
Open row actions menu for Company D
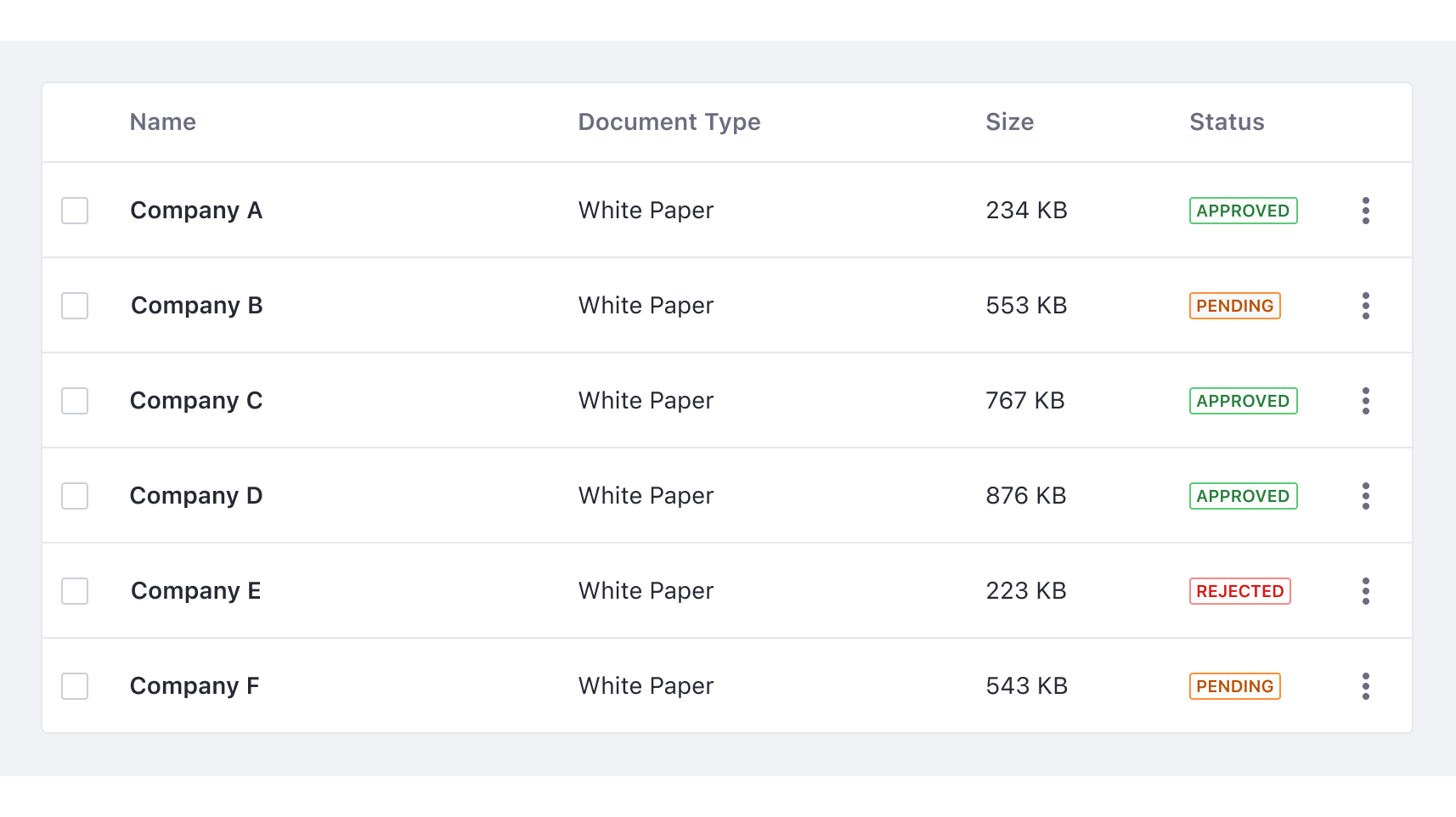click(1365, 496)
